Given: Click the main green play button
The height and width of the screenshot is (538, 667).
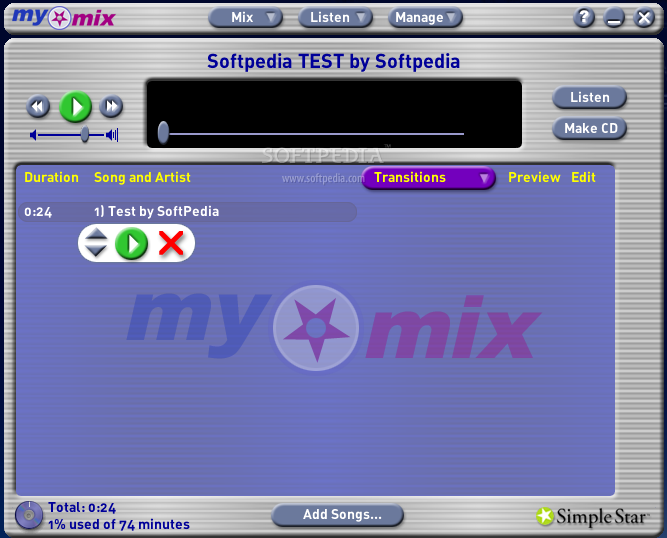Looking at the screenshot, I should [x=75, y=106].
